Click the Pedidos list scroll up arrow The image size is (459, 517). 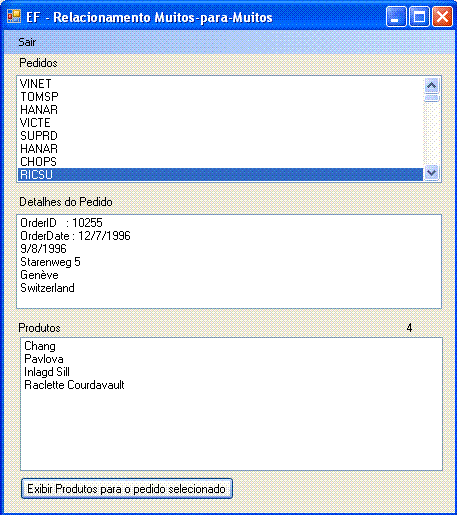[431, 86]
